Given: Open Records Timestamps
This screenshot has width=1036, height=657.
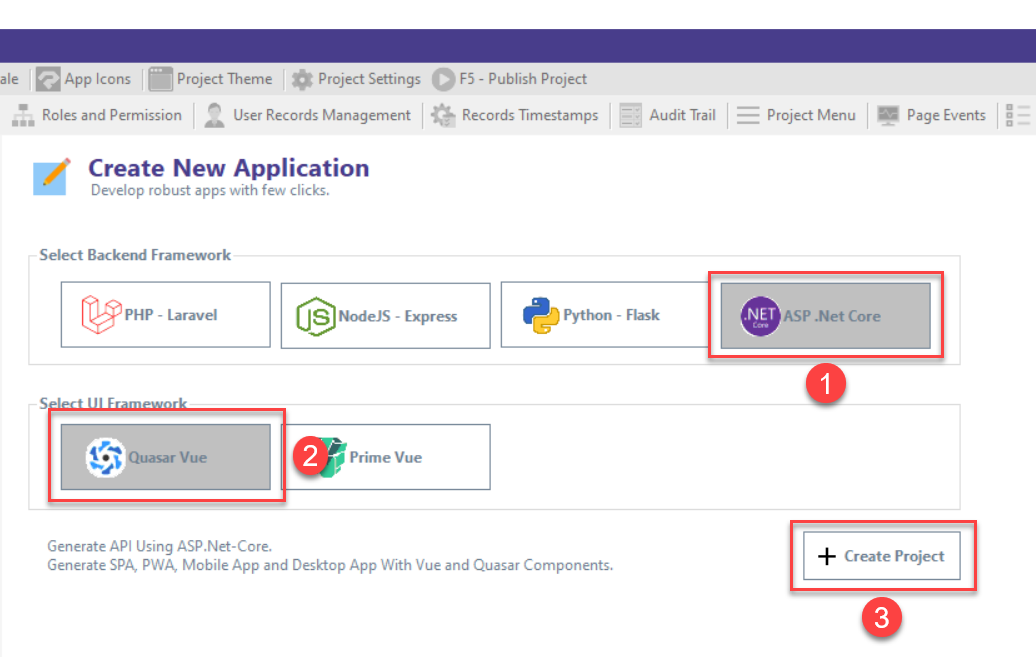Looking at the screenshot, I should tap(515, 115).
